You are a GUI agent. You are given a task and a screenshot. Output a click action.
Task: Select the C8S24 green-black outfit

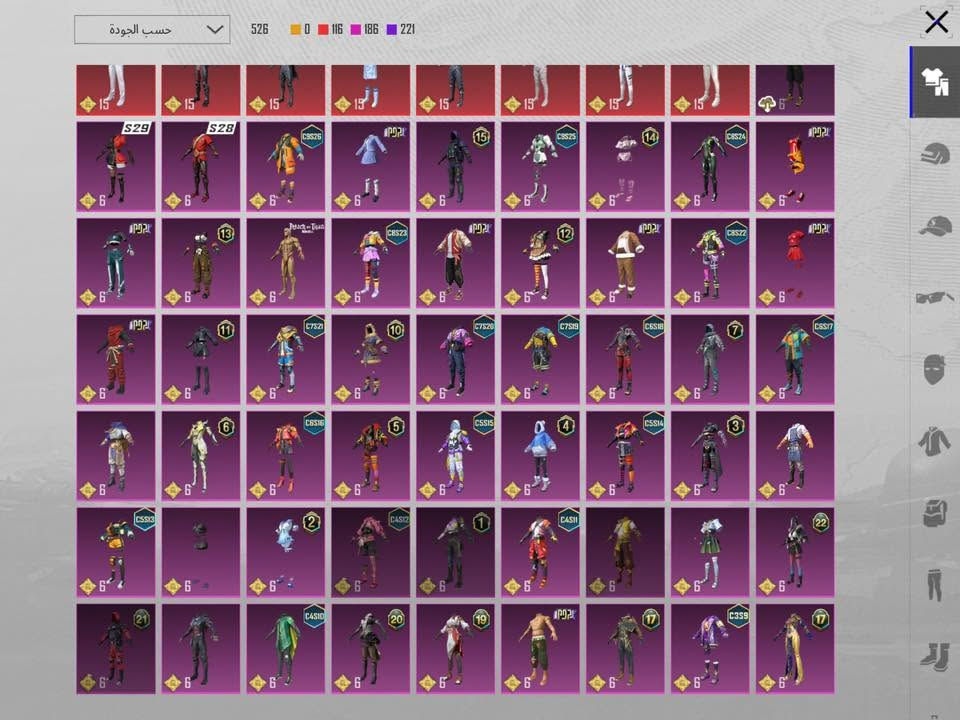(710, 167)
